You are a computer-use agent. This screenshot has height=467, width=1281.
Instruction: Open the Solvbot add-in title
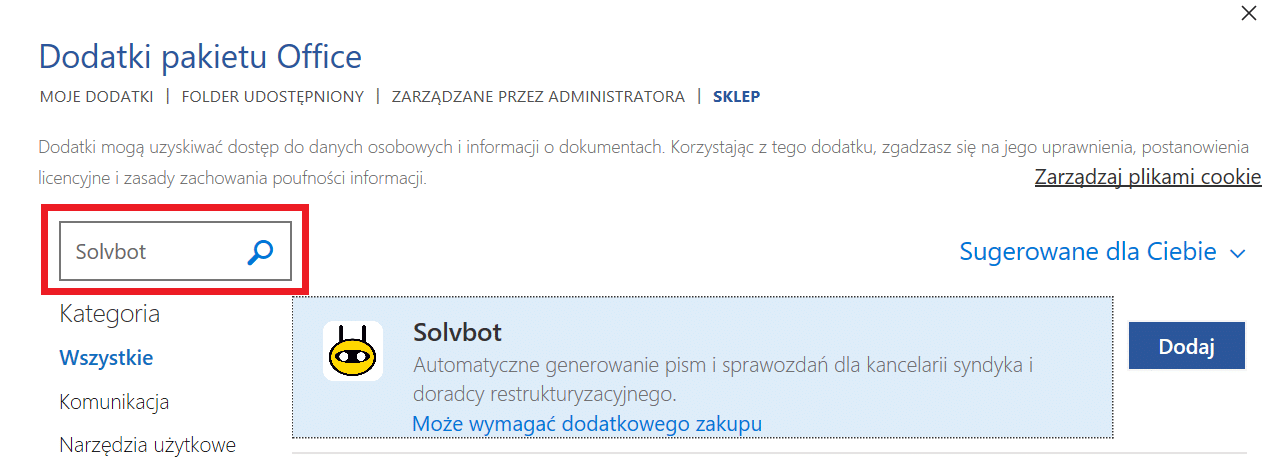[457, 332]
